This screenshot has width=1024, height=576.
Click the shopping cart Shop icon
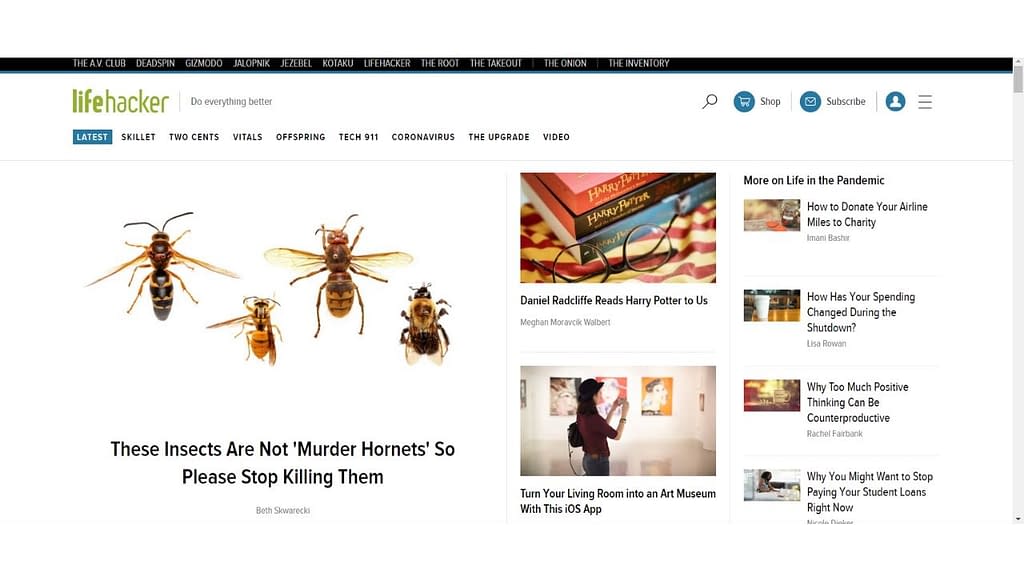point(744,101)
